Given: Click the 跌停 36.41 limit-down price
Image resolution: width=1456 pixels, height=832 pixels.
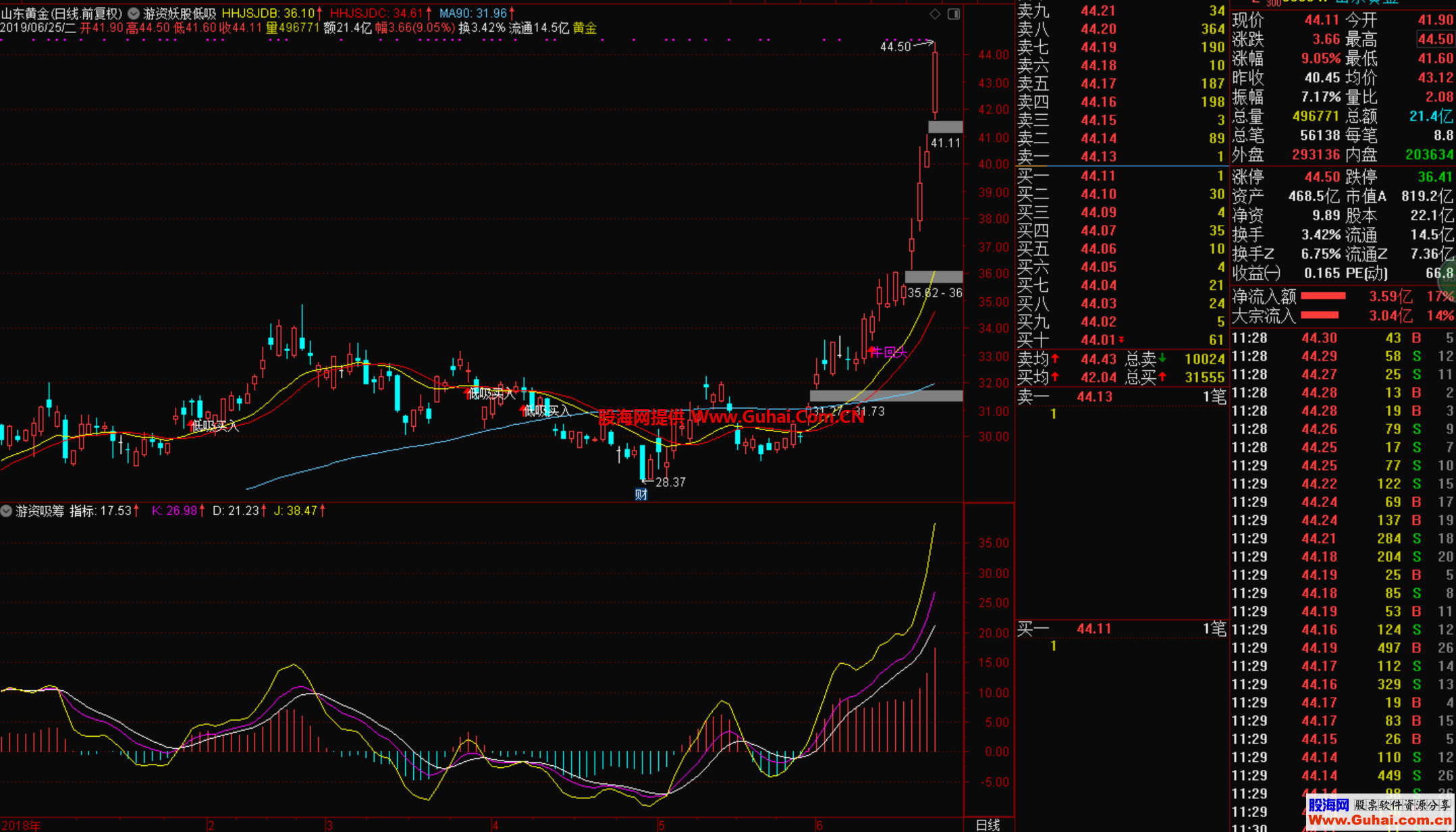Looking at the screenshot, I should [1435, 177].
